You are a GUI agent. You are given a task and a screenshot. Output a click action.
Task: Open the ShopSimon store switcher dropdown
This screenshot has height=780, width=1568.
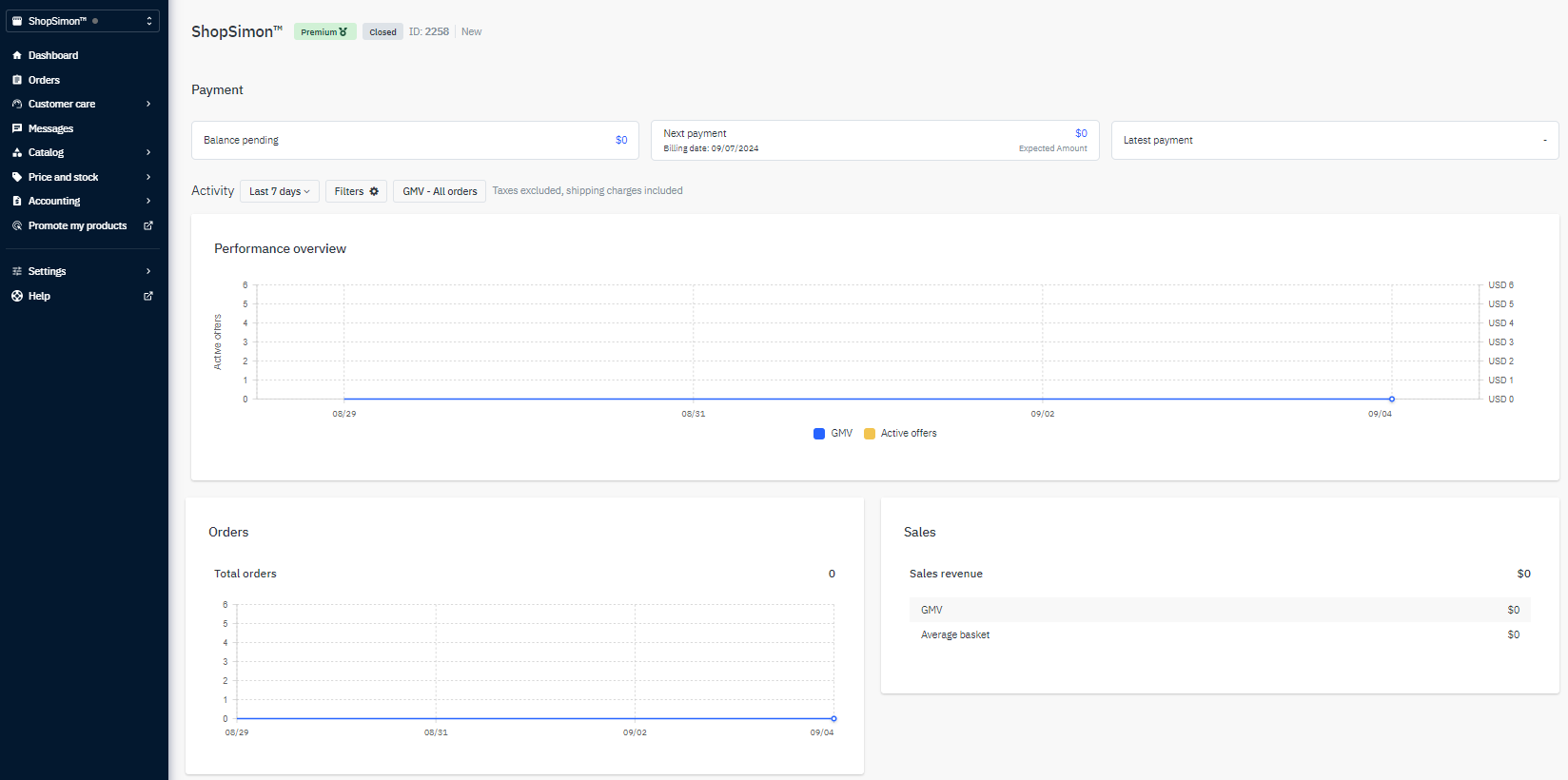[83, 21]
